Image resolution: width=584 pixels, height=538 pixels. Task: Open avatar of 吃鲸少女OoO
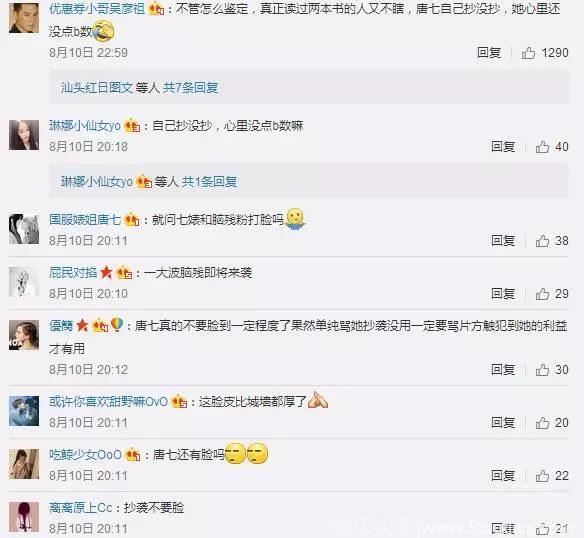coord(24,464)
